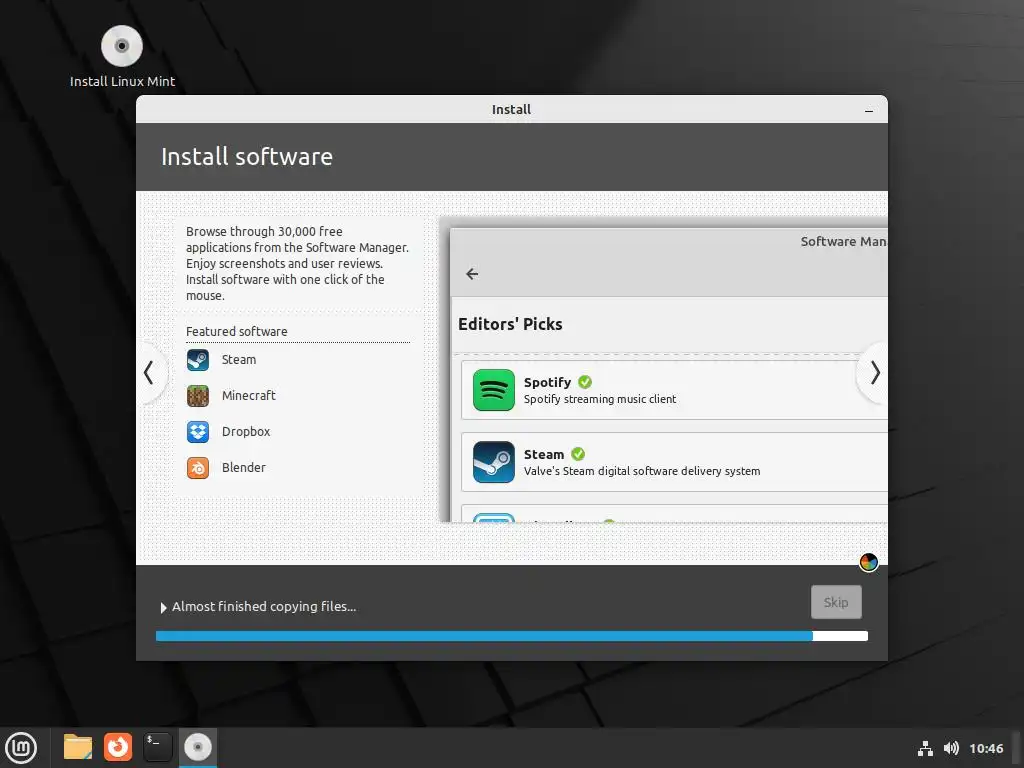Click the Install software page heading

[x=247, y=157]
